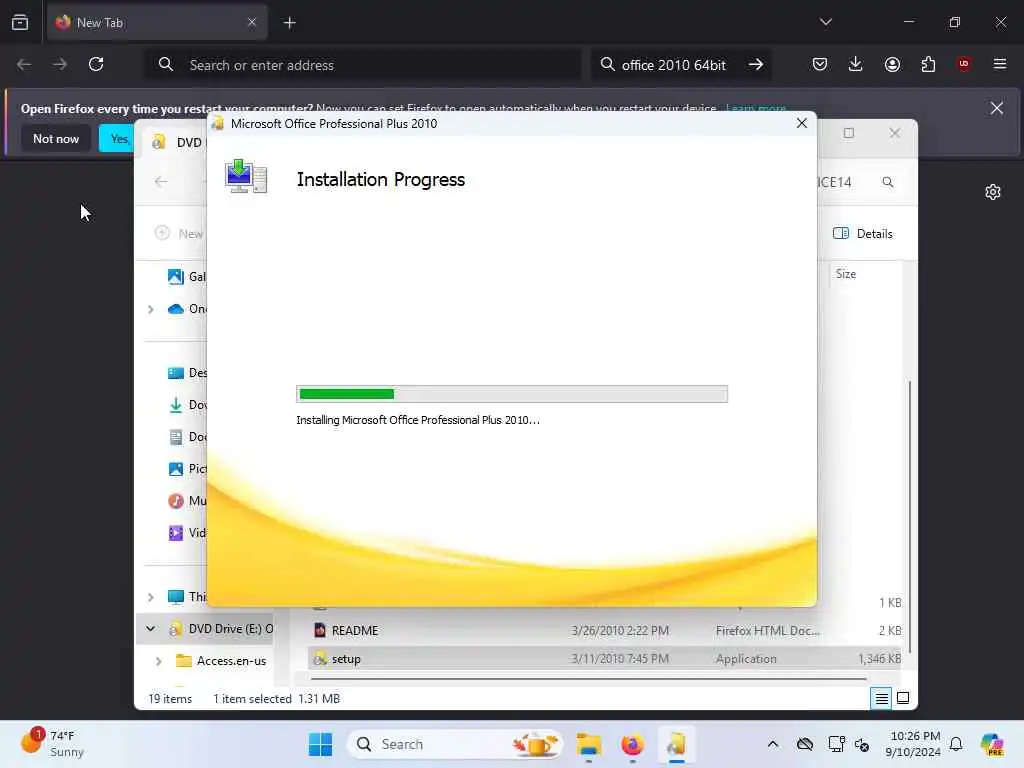Open the list all tabs dropdown
Image resolution: width=1024 pixels, height=768 pixels.
coord(825,22)
